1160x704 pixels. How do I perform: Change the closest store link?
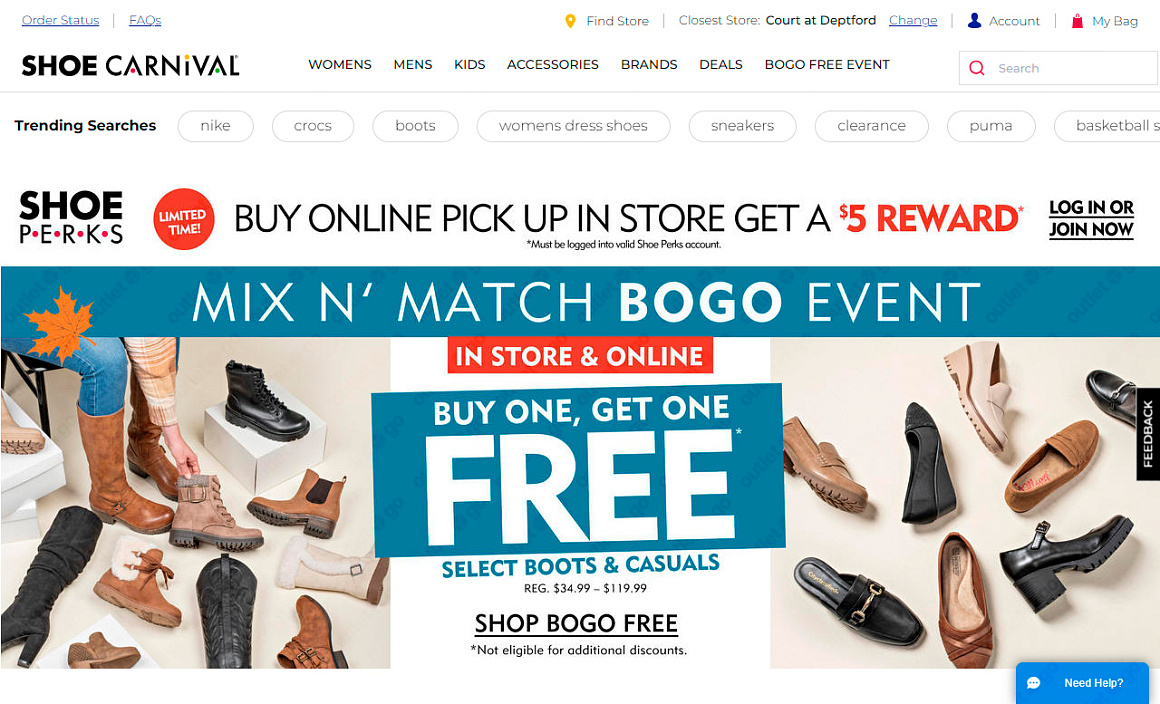[x=913, y=21]
